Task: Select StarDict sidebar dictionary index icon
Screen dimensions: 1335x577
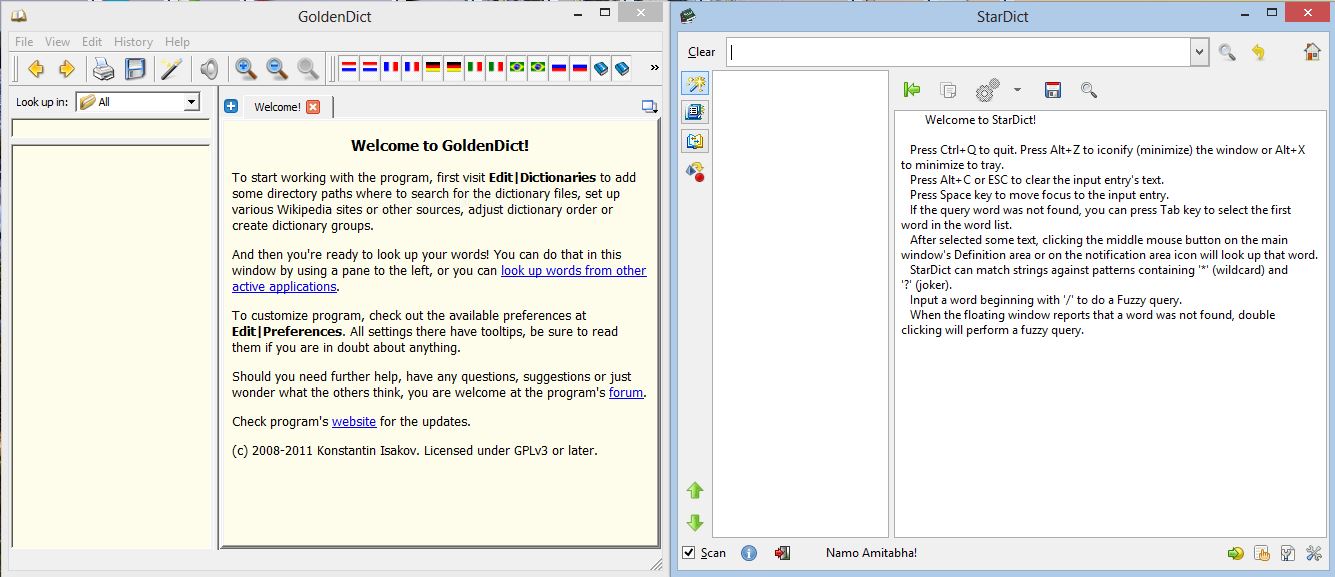Action: [695, 112]
